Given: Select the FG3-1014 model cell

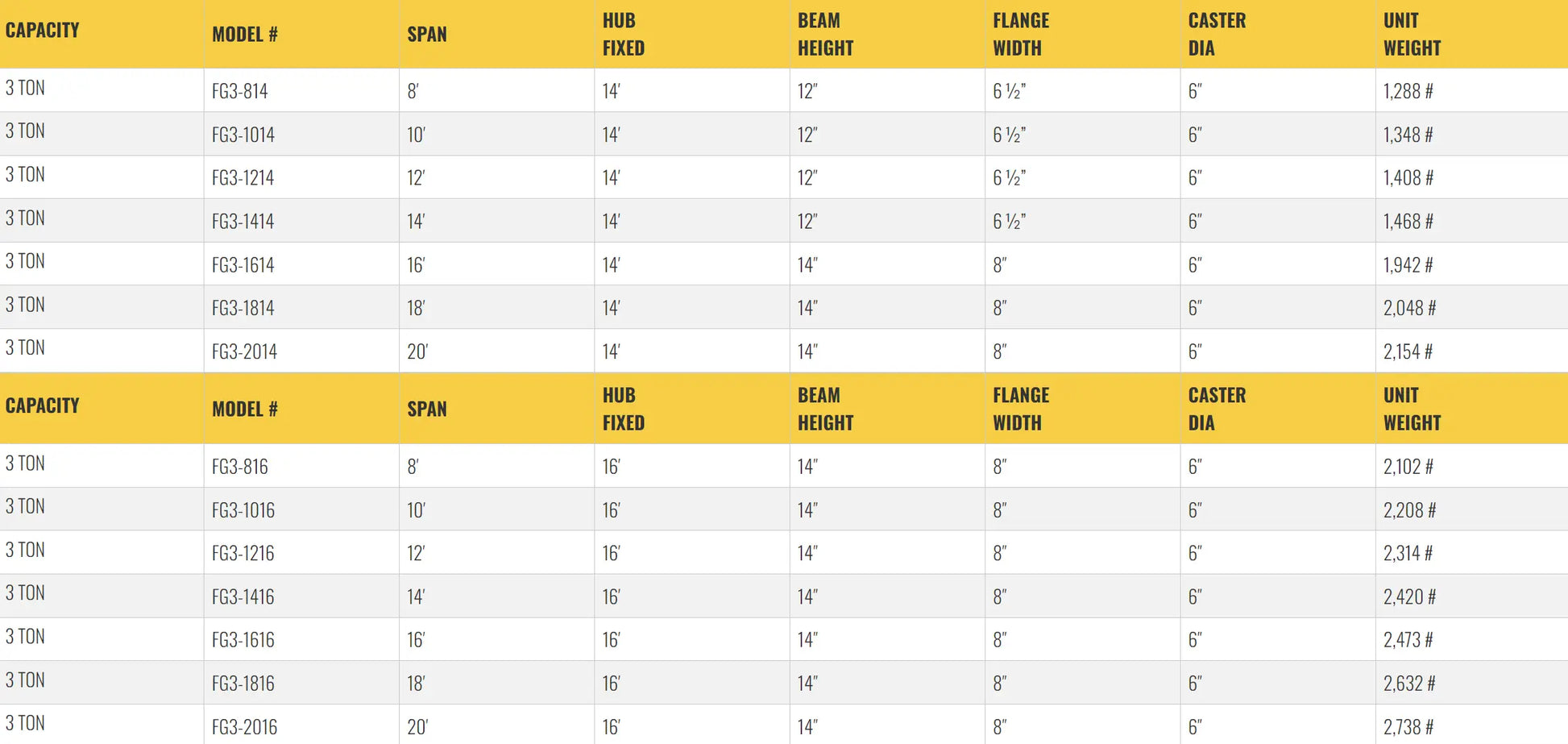Looking at the screenshot, I should (243, 135).
